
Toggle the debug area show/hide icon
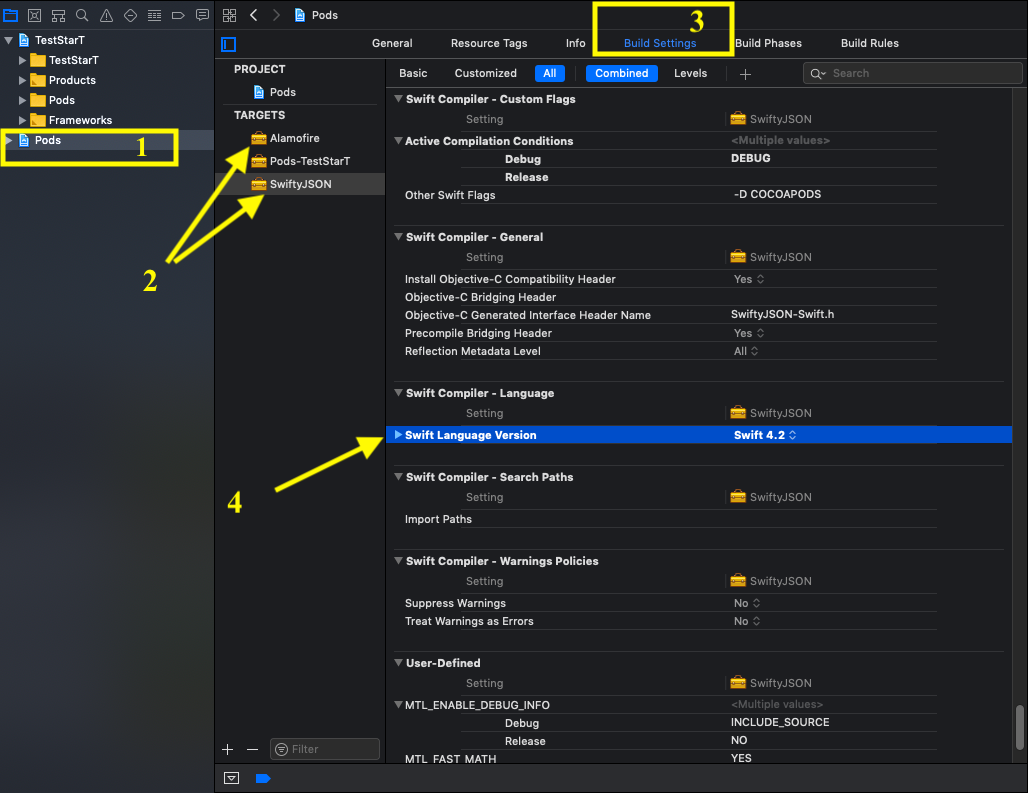(x=231, y=778)
